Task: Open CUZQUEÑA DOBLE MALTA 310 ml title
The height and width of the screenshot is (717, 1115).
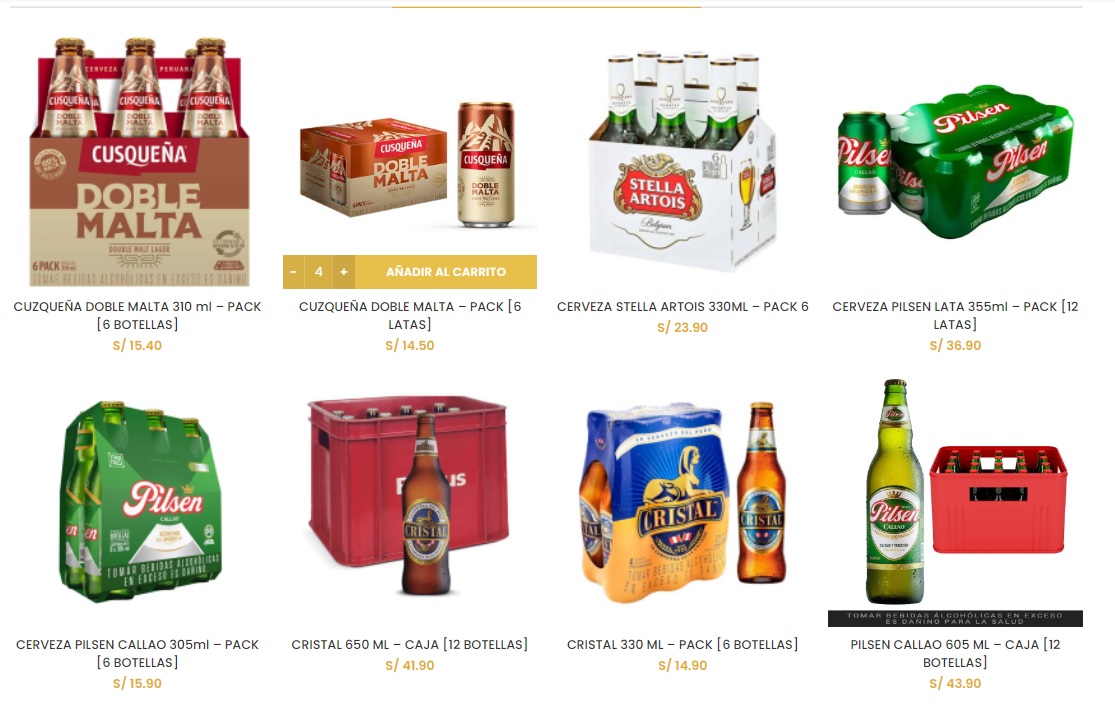Action: pyautogui.click(x=137, y=315)
